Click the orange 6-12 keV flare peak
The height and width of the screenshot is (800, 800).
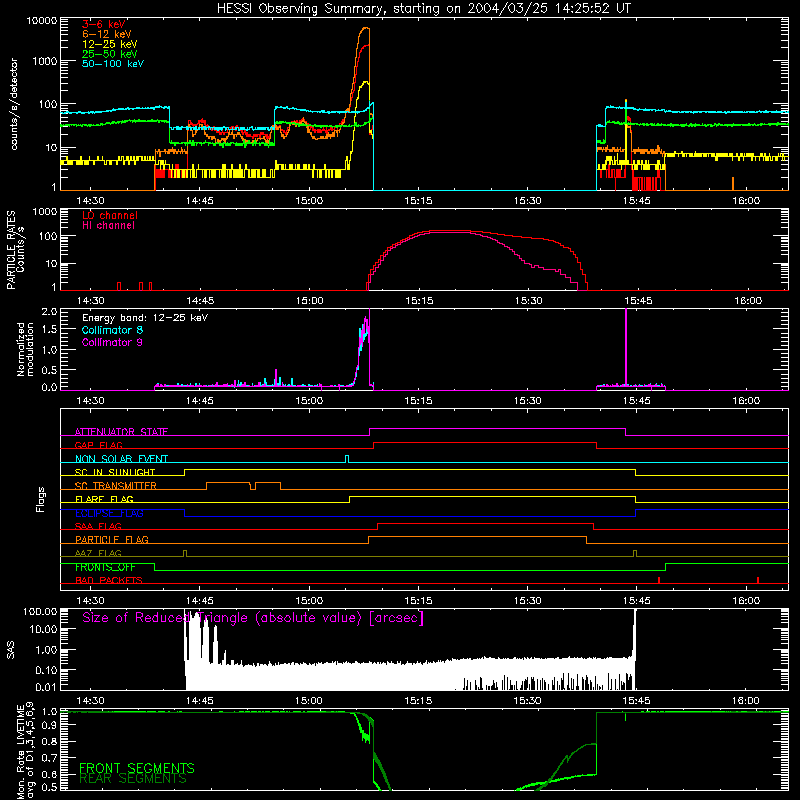(364, 29)
